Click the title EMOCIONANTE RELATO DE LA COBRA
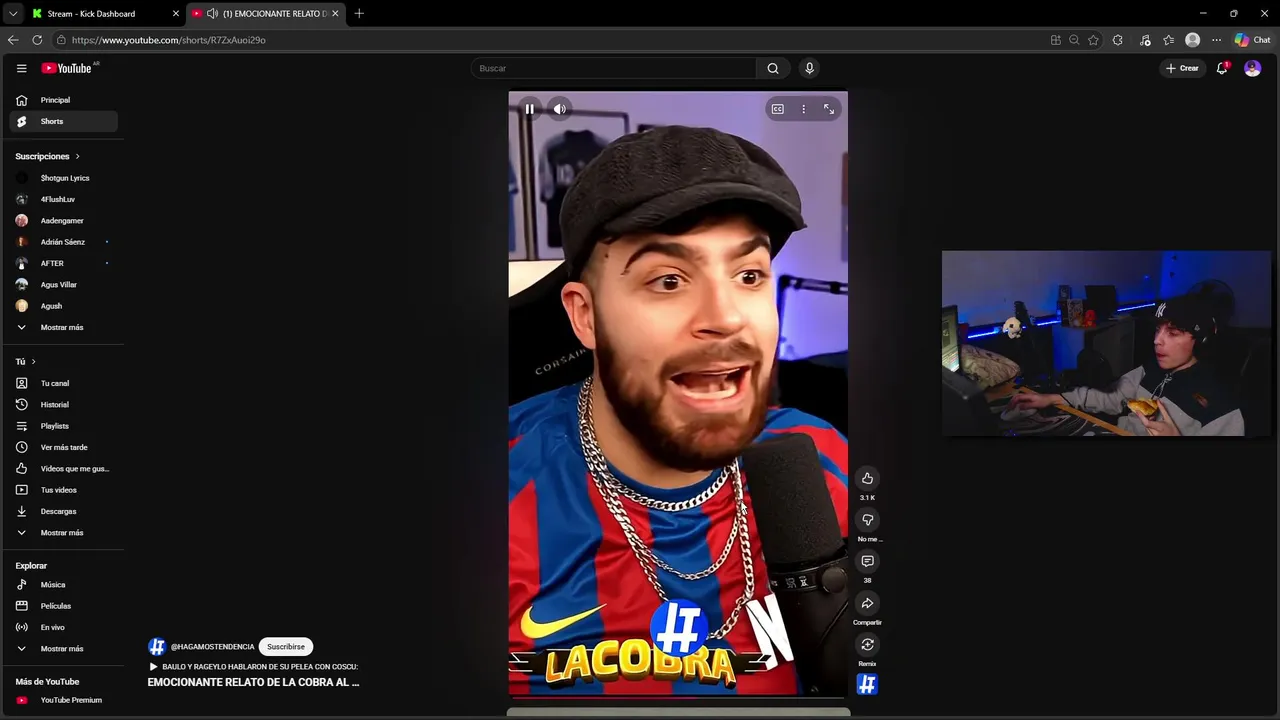 (x=253, y=682)
